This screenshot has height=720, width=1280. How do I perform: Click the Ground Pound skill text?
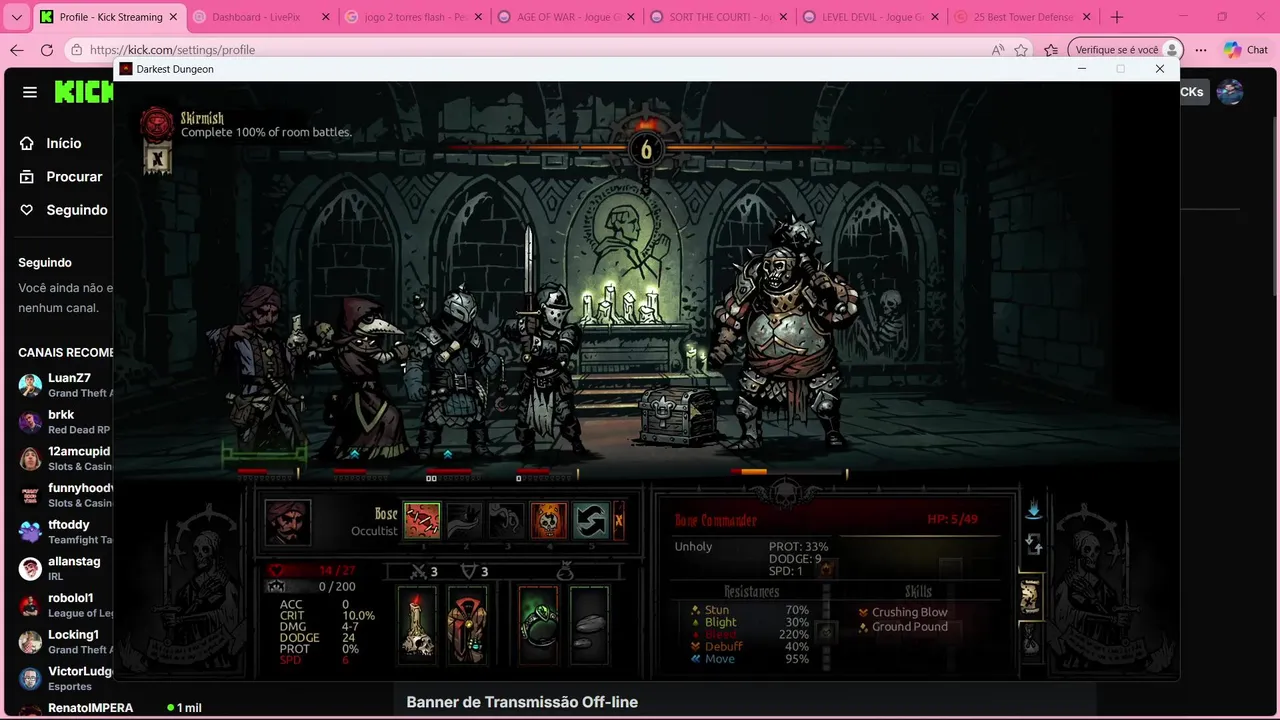click(x=909, y=627)
